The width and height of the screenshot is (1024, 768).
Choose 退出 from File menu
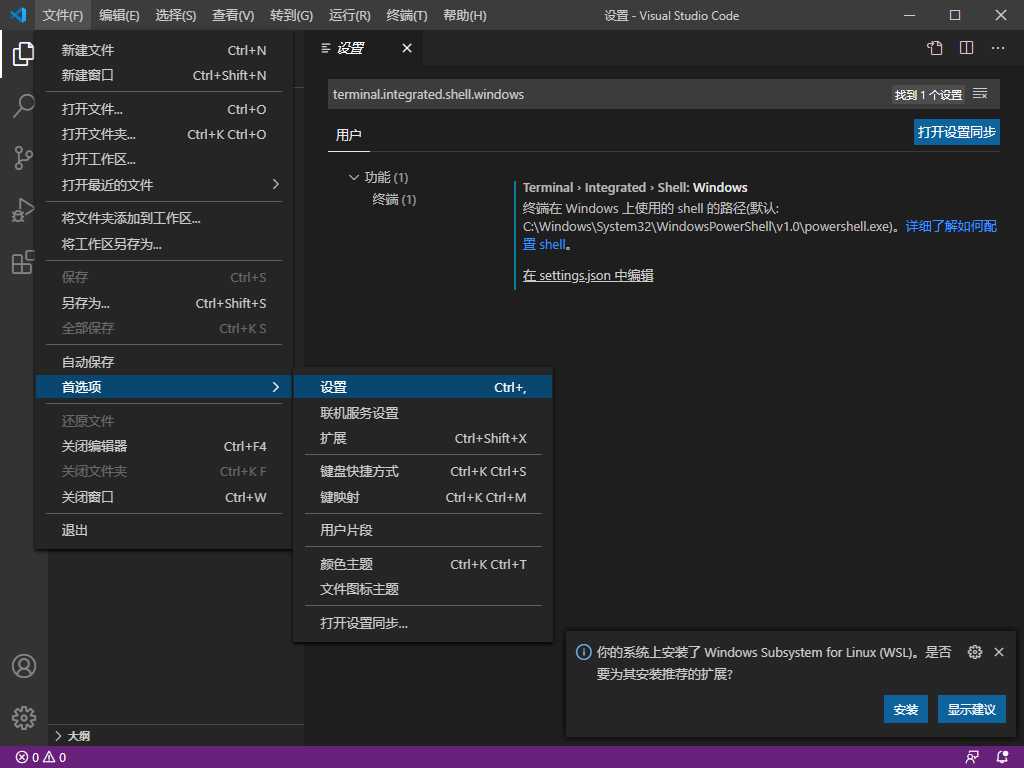pos(164,530)
